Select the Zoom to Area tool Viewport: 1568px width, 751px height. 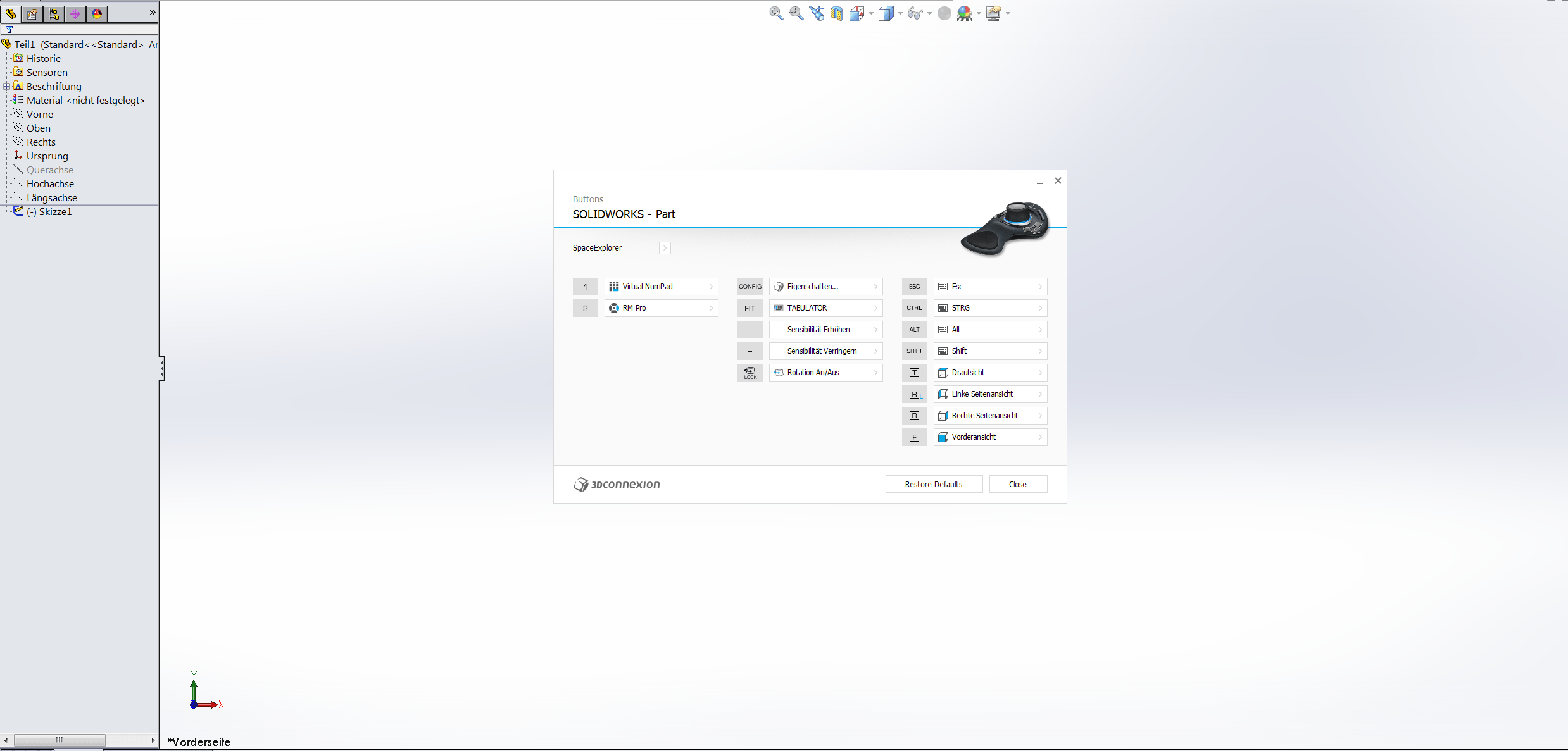(796, 13)
